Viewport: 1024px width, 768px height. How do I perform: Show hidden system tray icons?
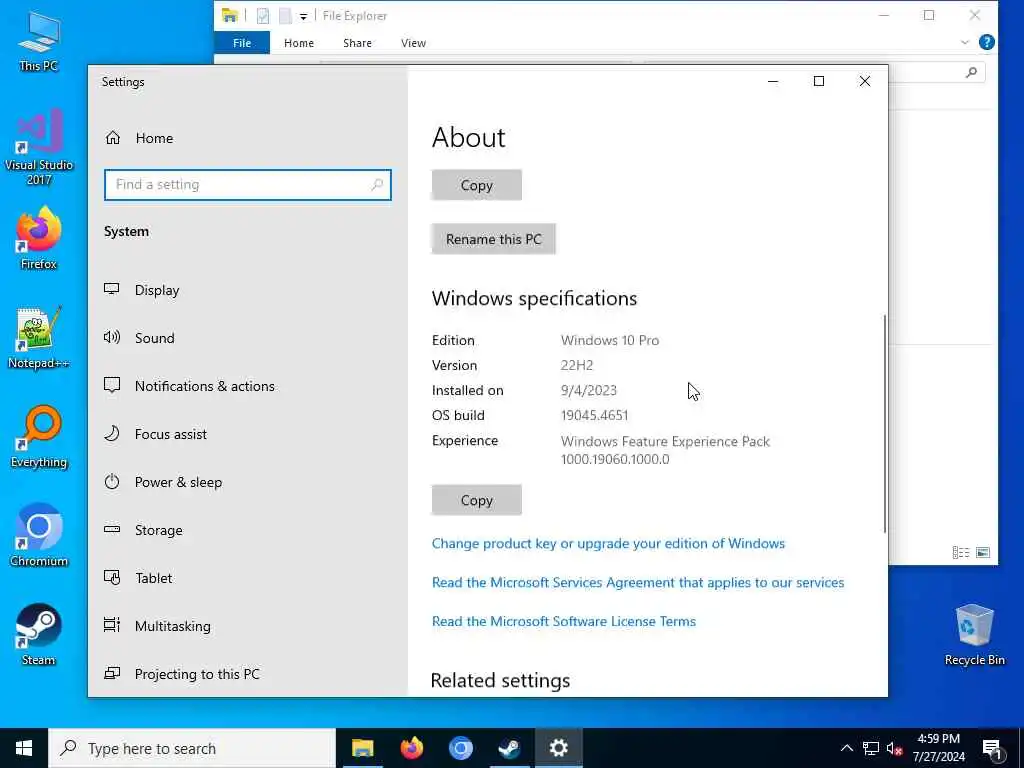(x=846, y=748)
